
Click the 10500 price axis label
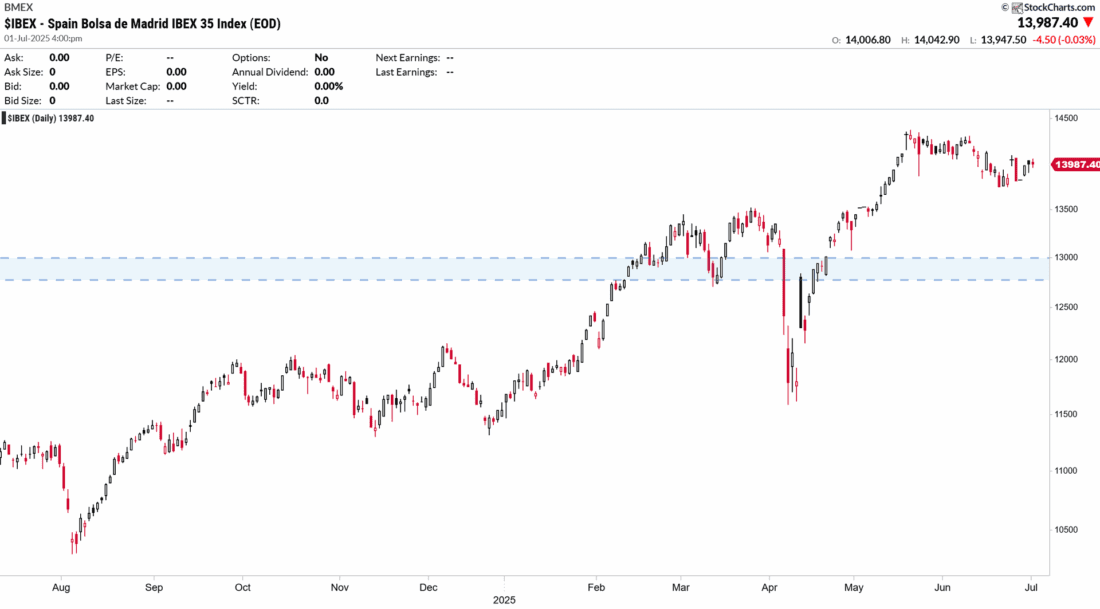click(1066, 530)
